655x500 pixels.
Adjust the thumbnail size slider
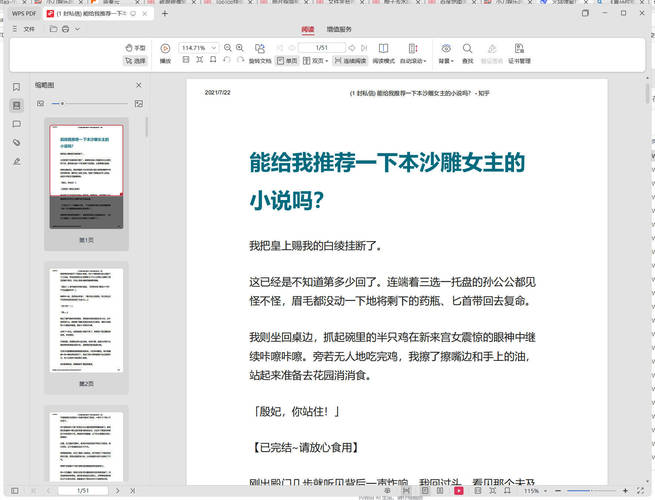pyautogui.click(x=63, y=103)
